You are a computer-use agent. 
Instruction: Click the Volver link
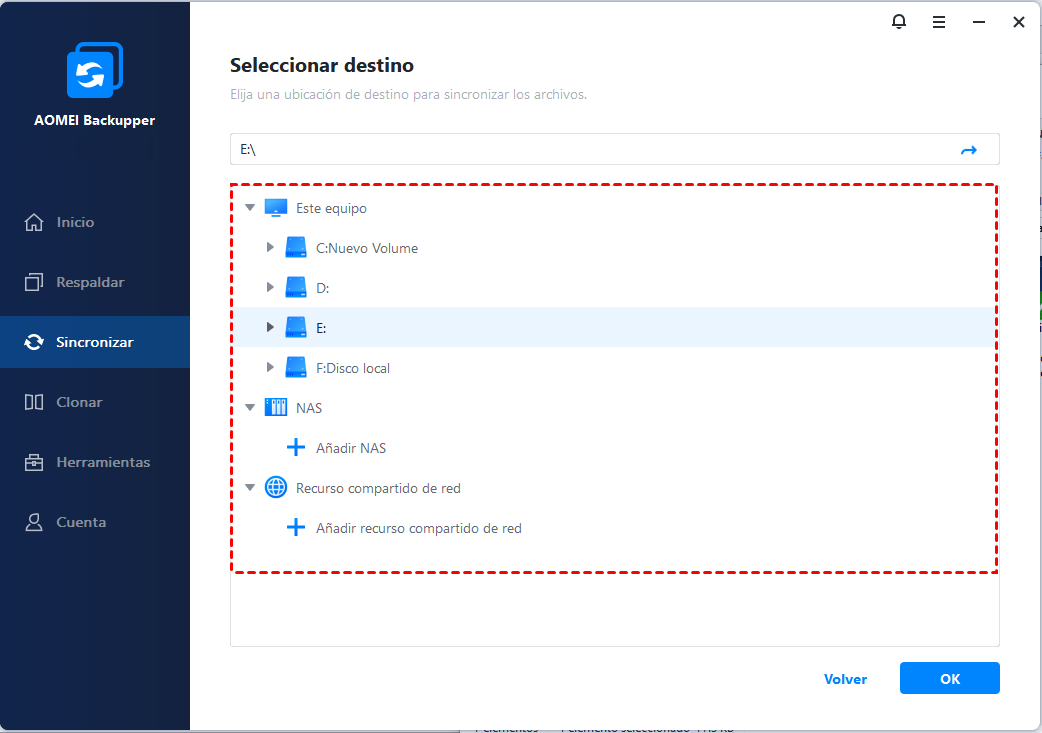point(845,679)
